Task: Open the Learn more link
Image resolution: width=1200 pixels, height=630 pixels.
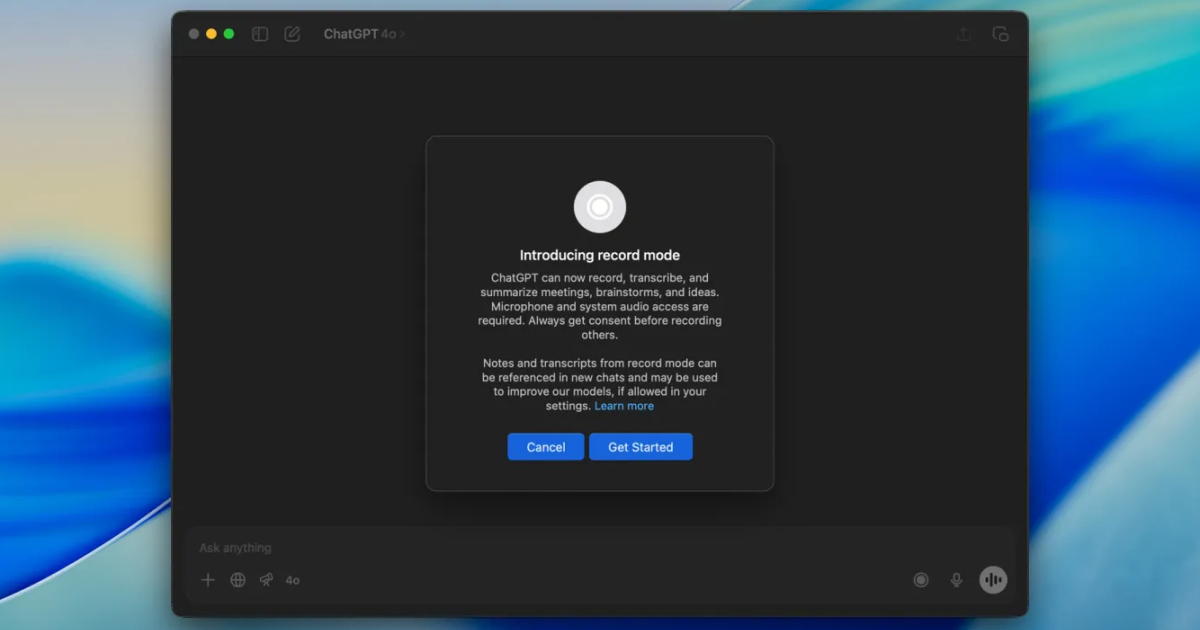Action: tap(624, 406)
